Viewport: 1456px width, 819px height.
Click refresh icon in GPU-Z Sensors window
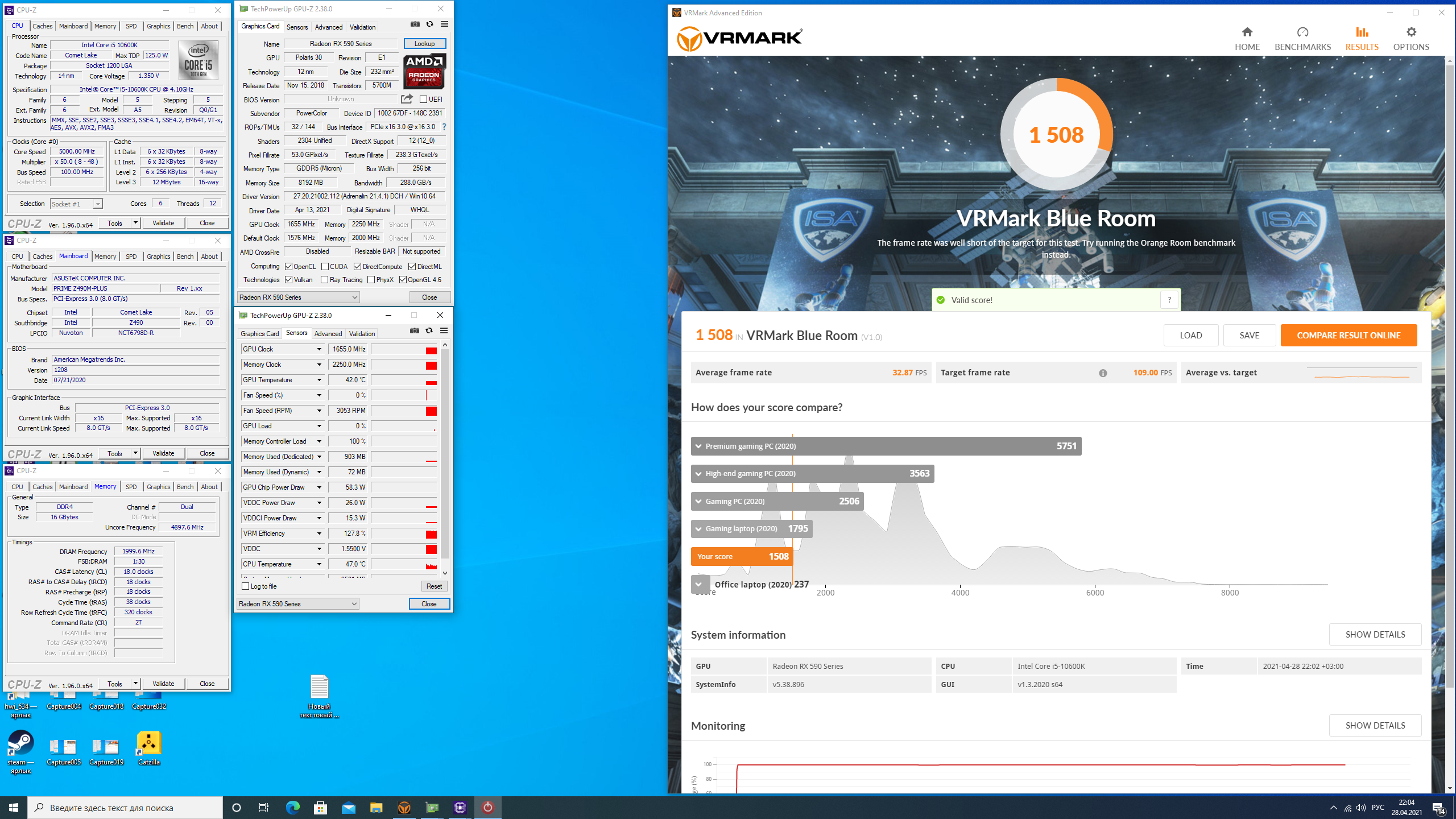429,330
